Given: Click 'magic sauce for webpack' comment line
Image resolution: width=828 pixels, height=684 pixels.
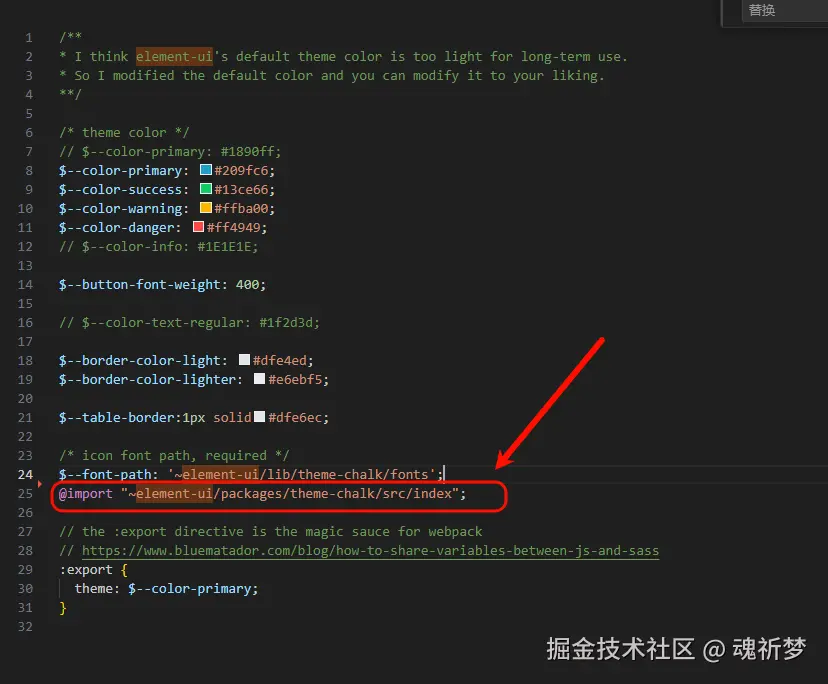Looking at the screenshot, I should point(270,531).
